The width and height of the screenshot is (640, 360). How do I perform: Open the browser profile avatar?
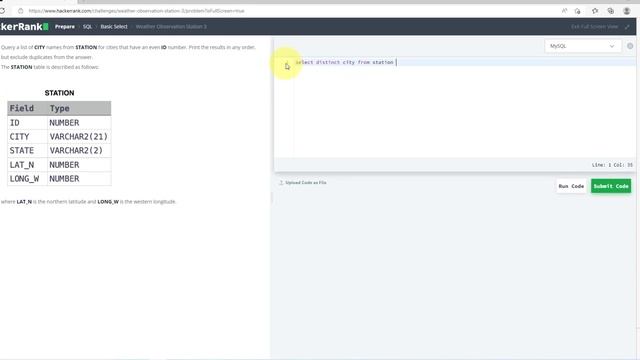click(x=627, y=11)
